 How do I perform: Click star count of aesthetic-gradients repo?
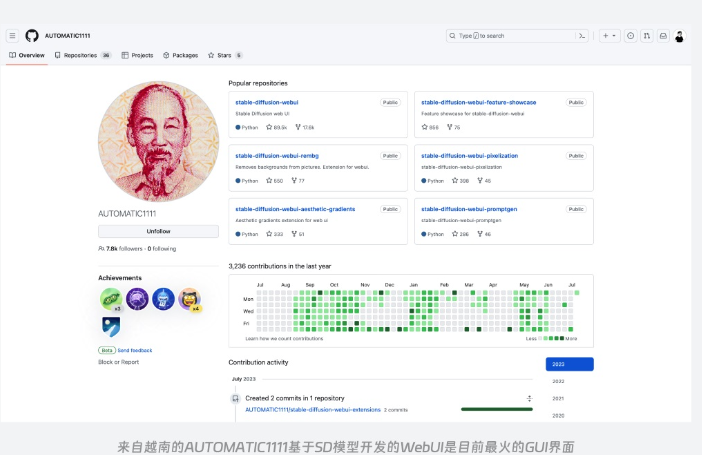[274, 234]
